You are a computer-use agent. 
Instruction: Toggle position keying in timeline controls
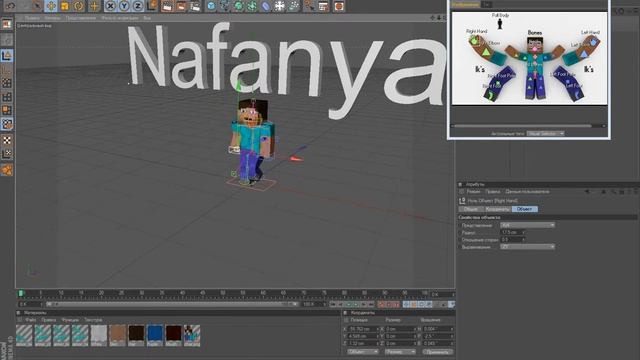[x=406, y=304]
